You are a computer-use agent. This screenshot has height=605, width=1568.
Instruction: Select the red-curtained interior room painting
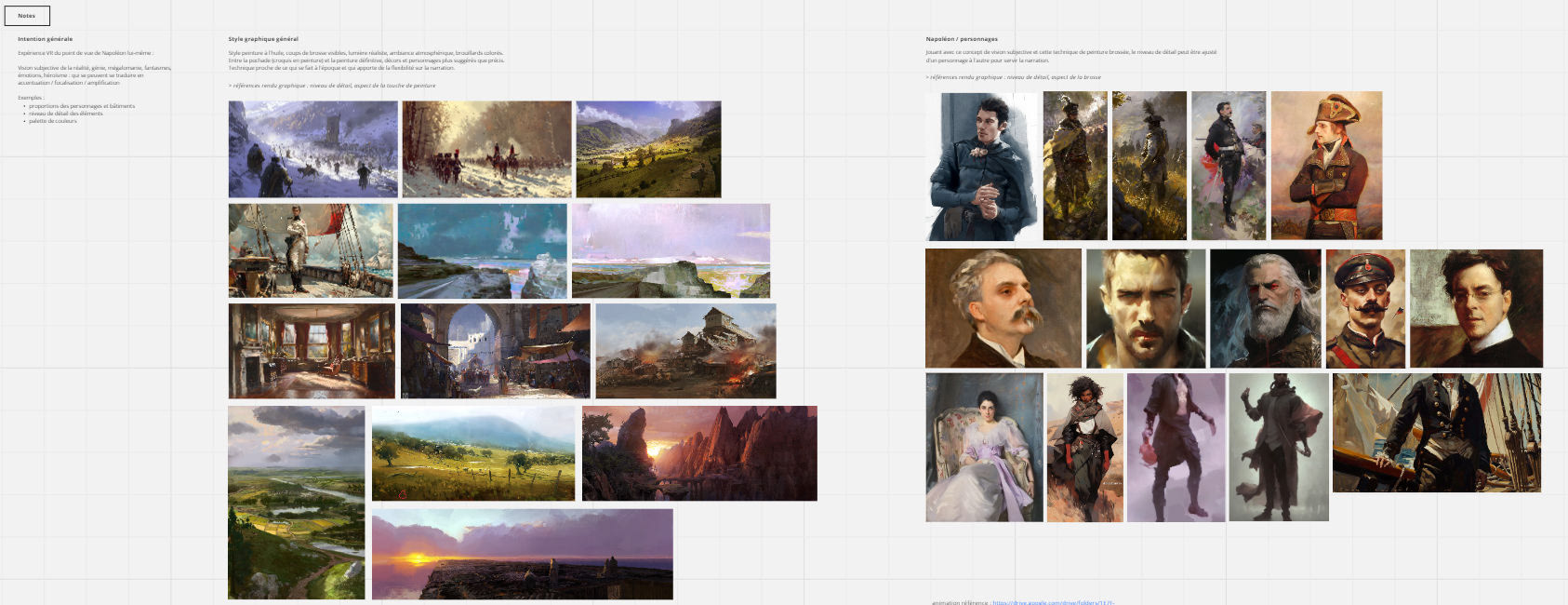pyautogui.click(x=312, y=351)
